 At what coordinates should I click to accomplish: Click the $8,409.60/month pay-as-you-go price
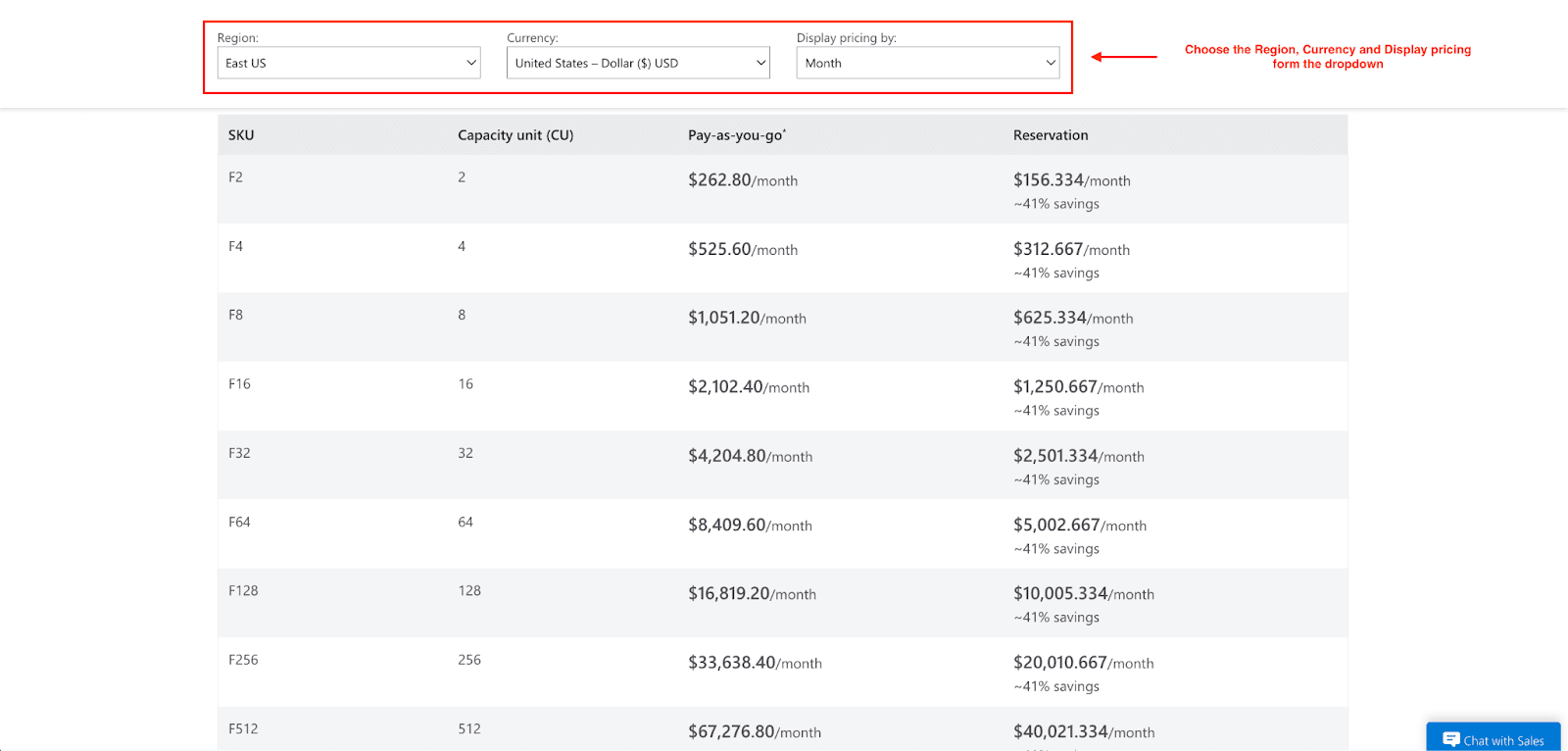(x=750, y=526)
